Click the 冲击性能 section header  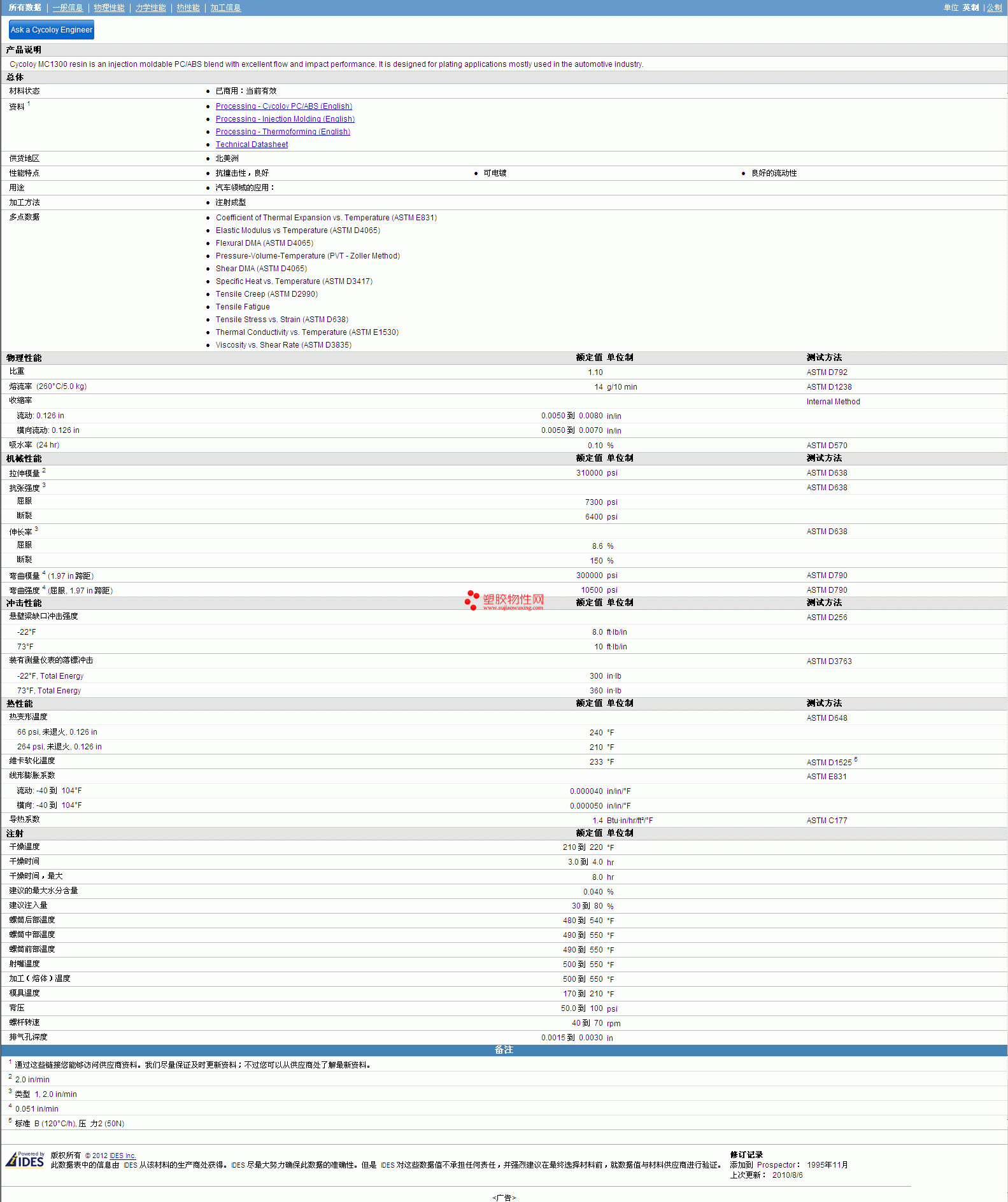pos(24,603)
